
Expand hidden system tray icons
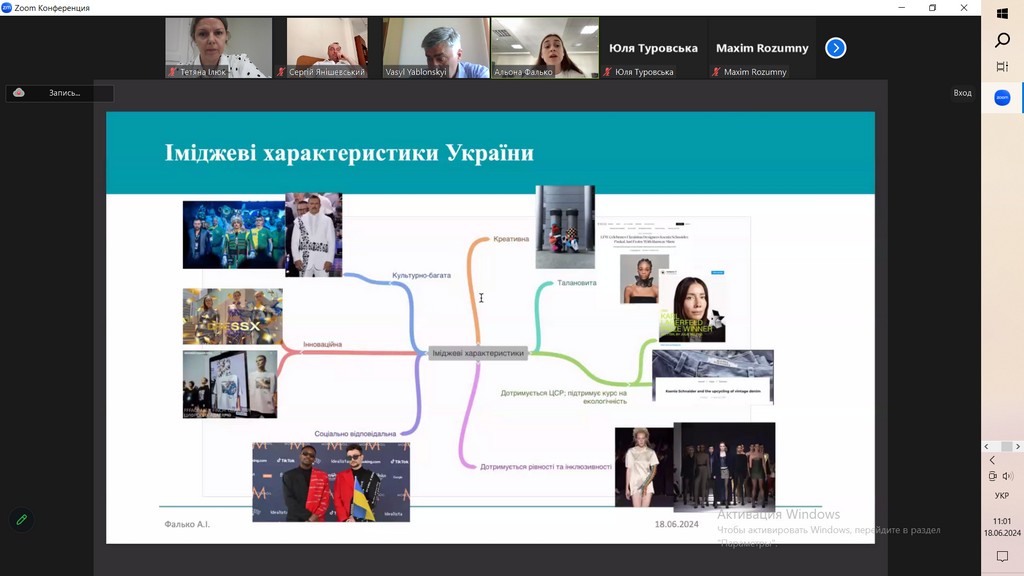click(x=992, y=460)
